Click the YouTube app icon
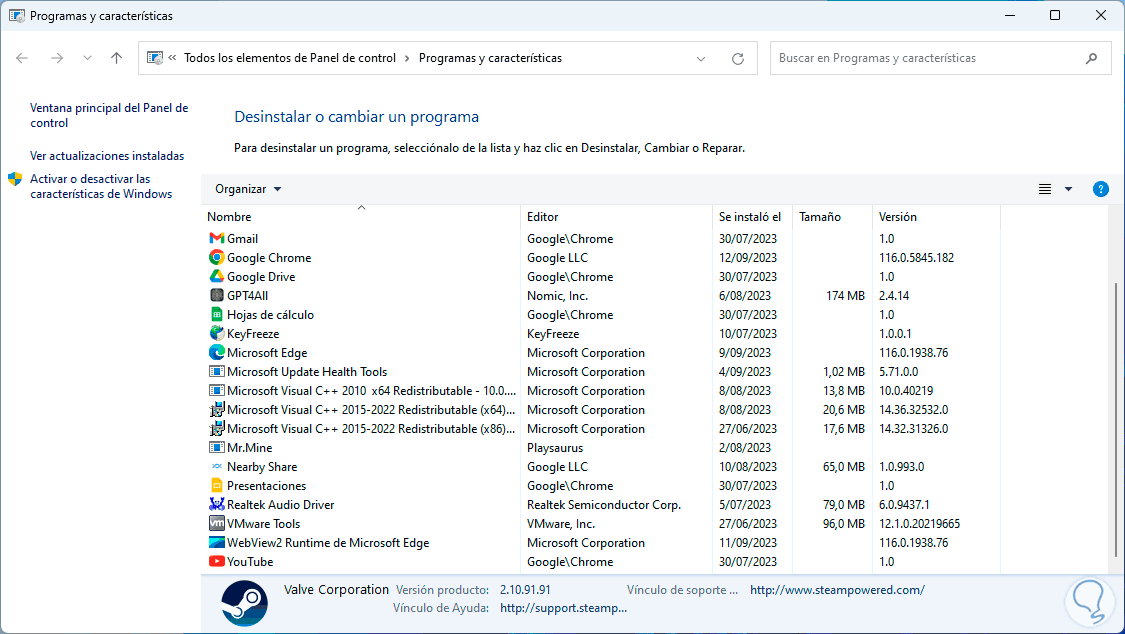 pos(216,562)
